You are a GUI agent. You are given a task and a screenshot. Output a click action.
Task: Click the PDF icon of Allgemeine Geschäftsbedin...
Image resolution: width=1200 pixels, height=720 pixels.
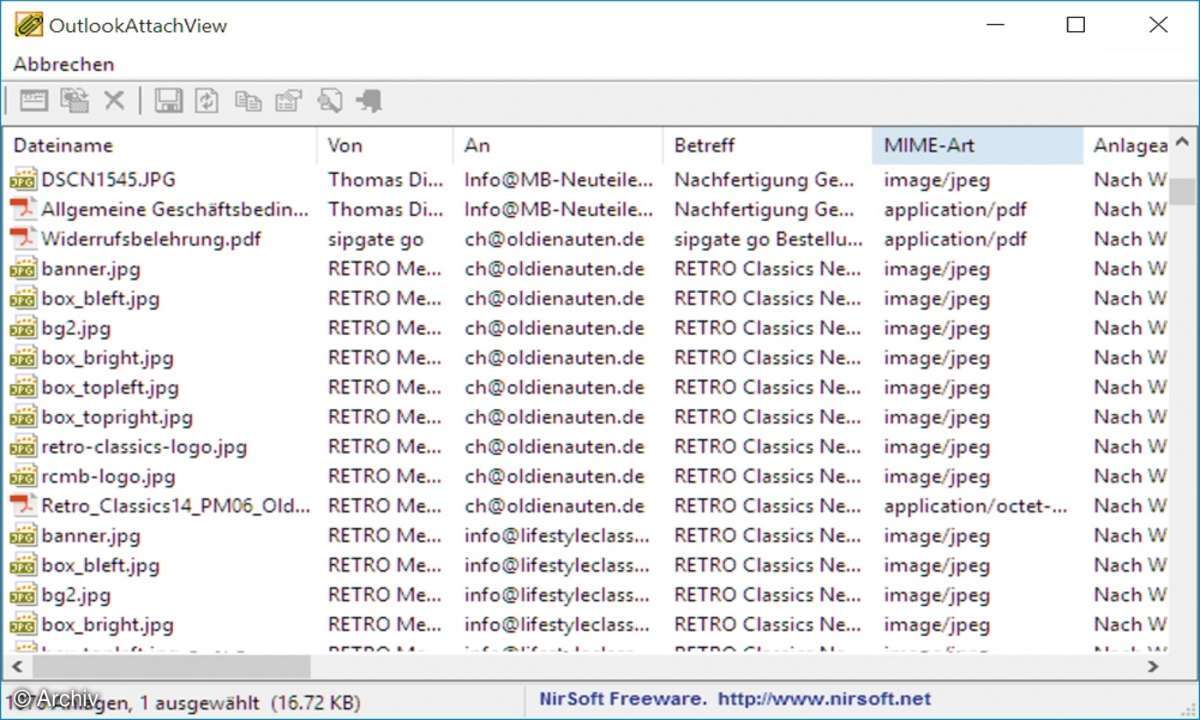pyautogui.click(x=23, y=210)
